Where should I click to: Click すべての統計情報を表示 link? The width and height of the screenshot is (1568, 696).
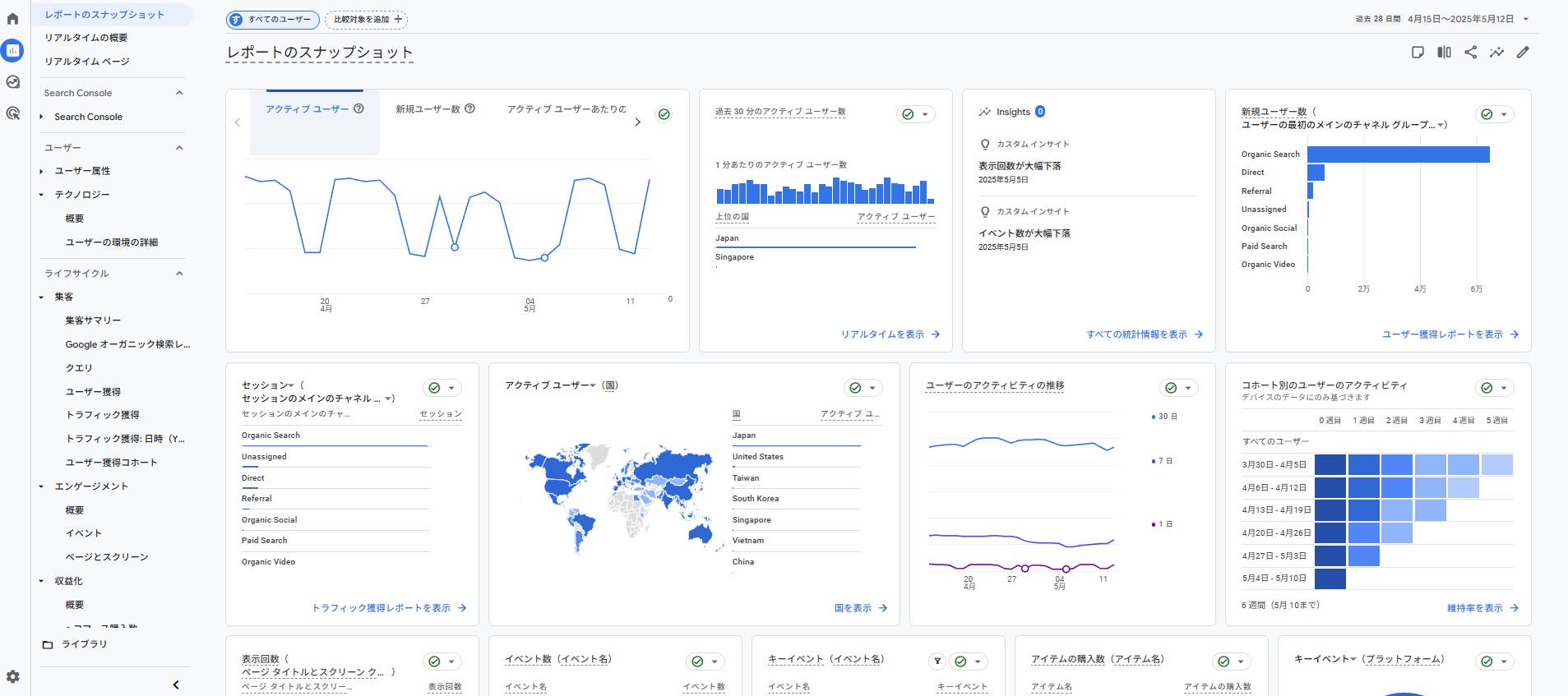[x=1145, y=334]
